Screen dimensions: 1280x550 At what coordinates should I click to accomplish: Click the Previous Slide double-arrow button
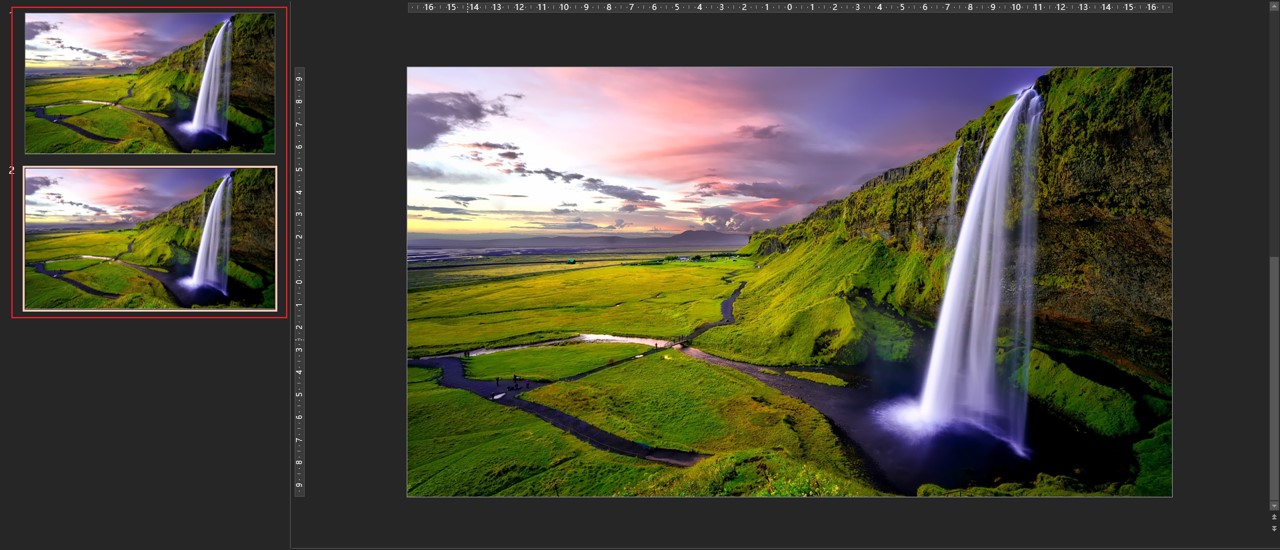coord(1273,518)
